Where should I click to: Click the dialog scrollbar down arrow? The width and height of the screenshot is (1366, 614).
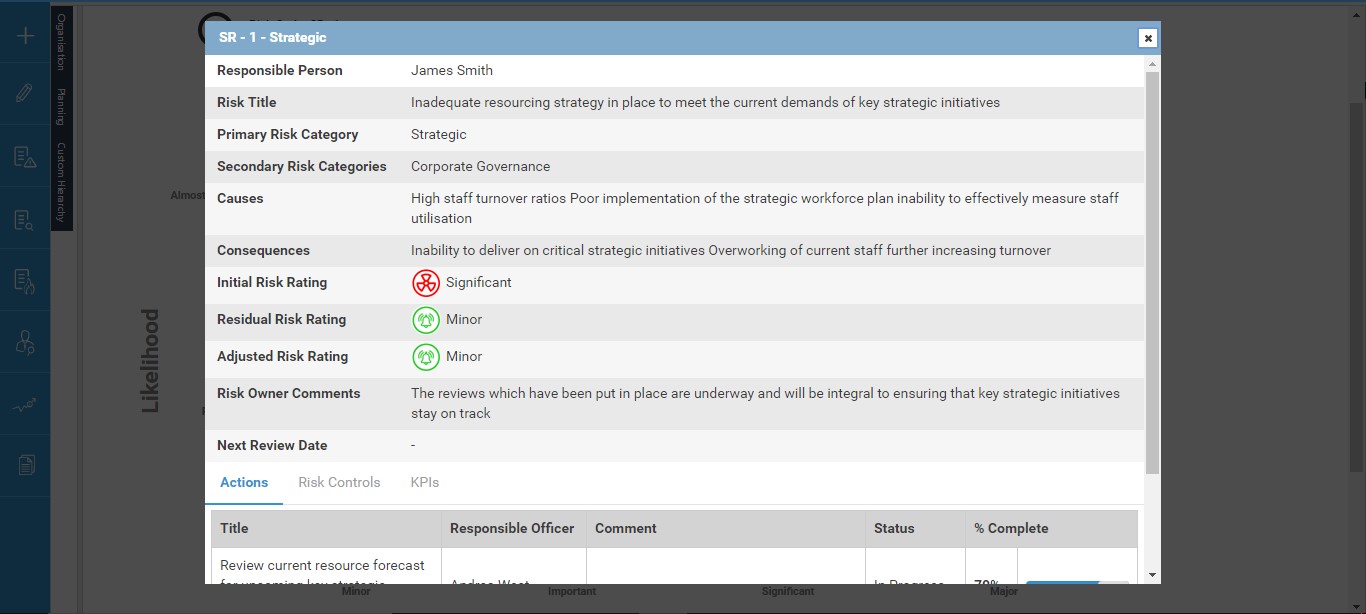tap(1152, 575)
